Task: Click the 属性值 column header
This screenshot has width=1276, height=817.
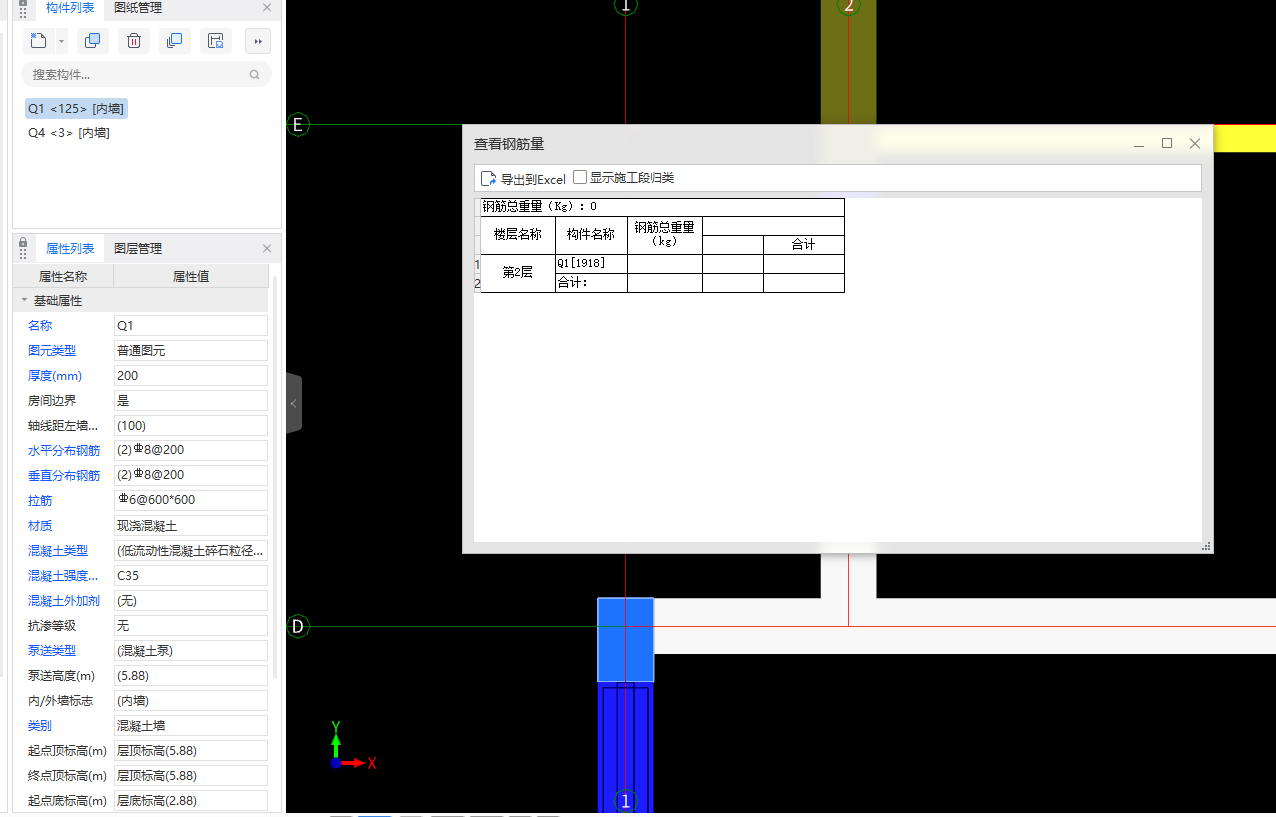Action: [191, 276]
